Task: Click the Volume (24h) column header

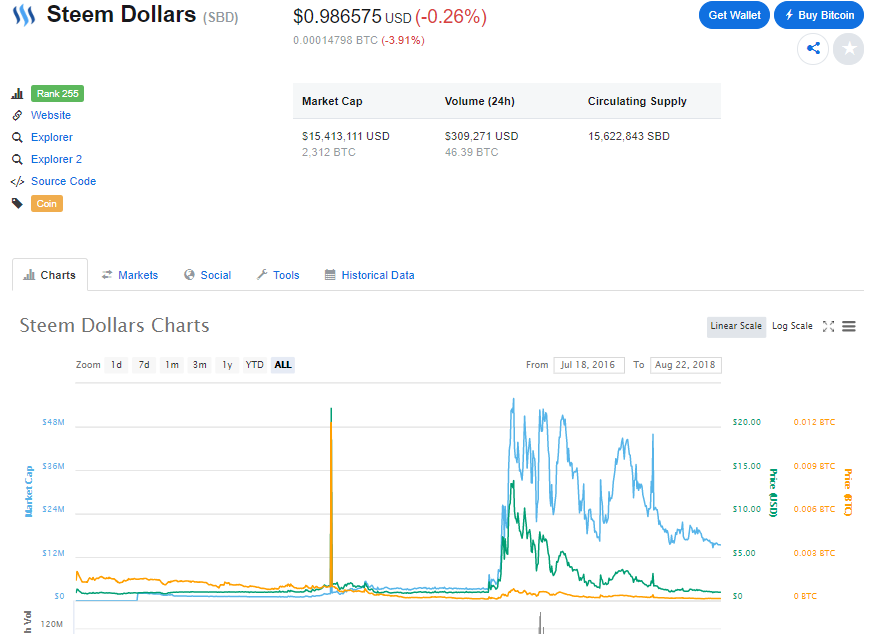Action: point(480,101)
